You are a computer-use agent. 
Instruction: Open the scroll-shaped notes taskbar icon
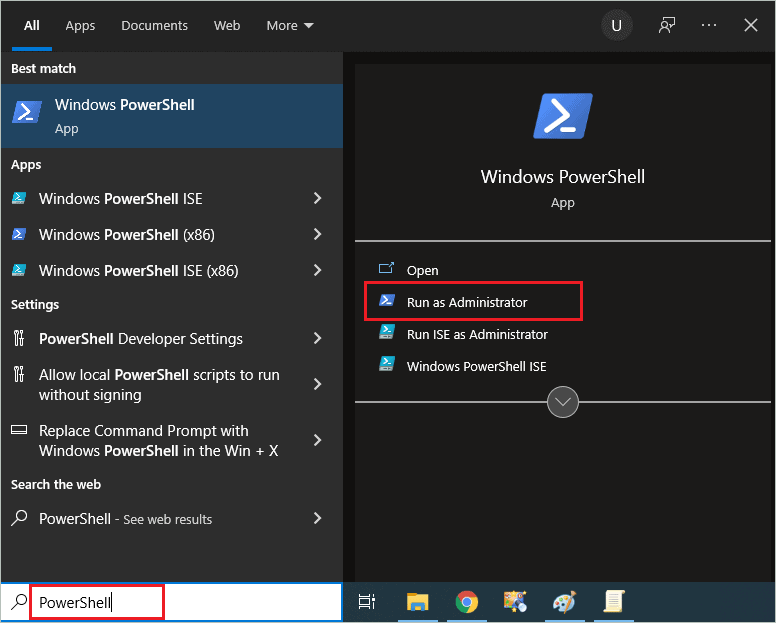613,601
